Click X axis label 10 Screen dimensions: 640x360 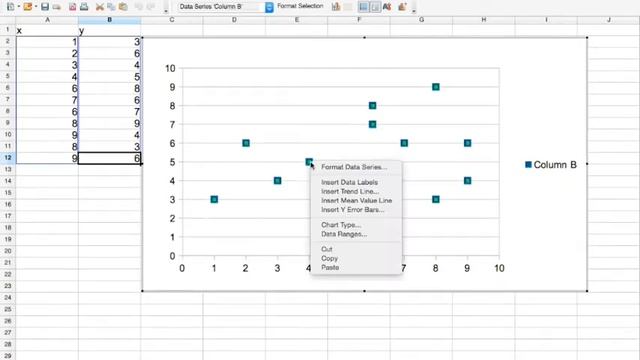tap(499, 268)
